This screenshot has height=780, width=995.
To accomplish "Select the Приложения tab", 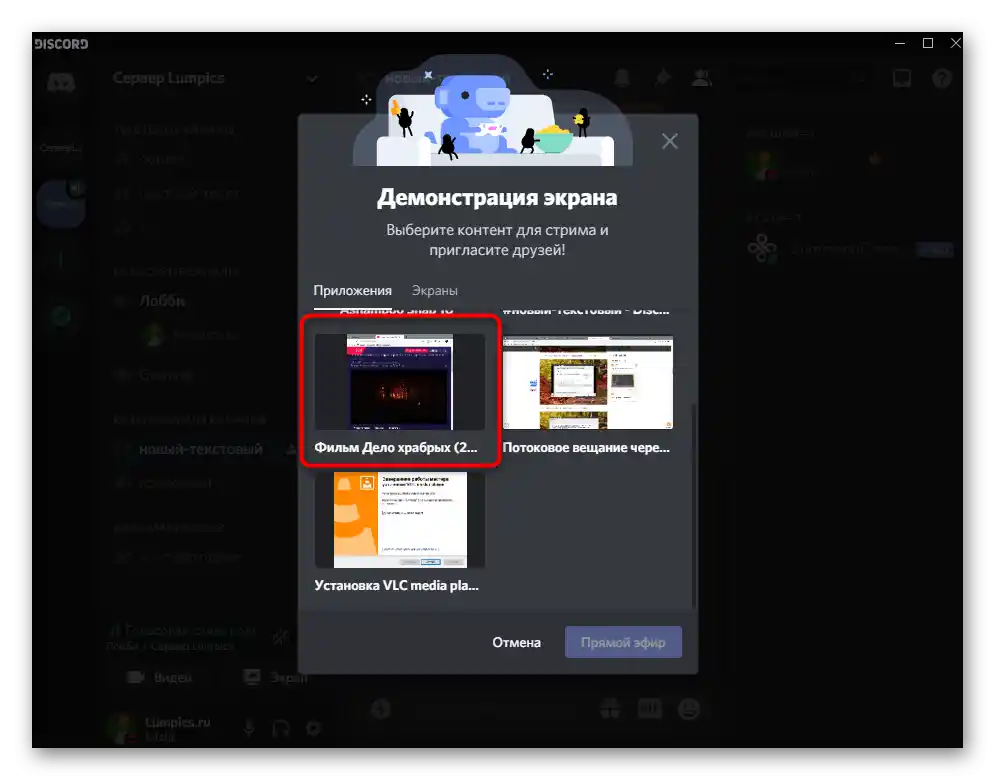I will (x=352, y=290).
